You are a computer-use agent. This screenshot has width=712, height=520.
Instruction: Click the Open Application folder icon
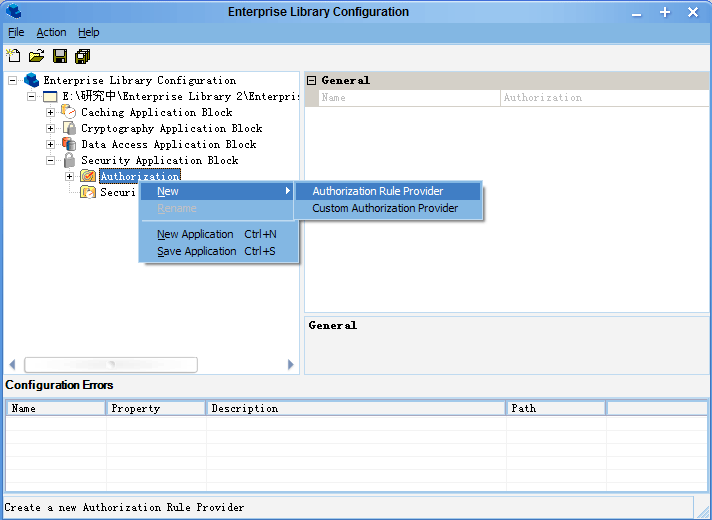(37, 56)
